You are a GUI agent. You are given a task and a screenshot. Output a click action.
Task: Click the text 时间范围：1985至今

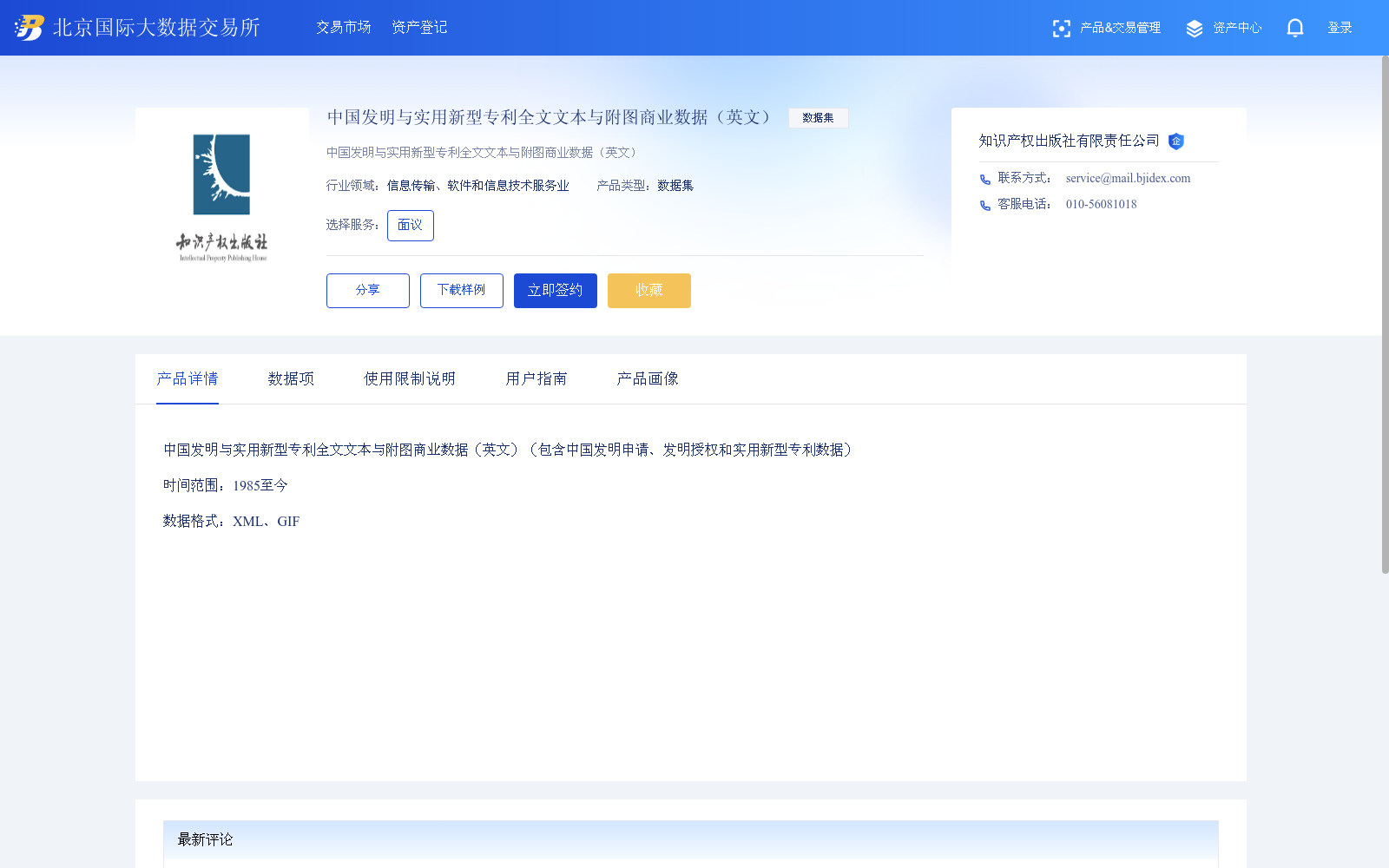[226, 485]
